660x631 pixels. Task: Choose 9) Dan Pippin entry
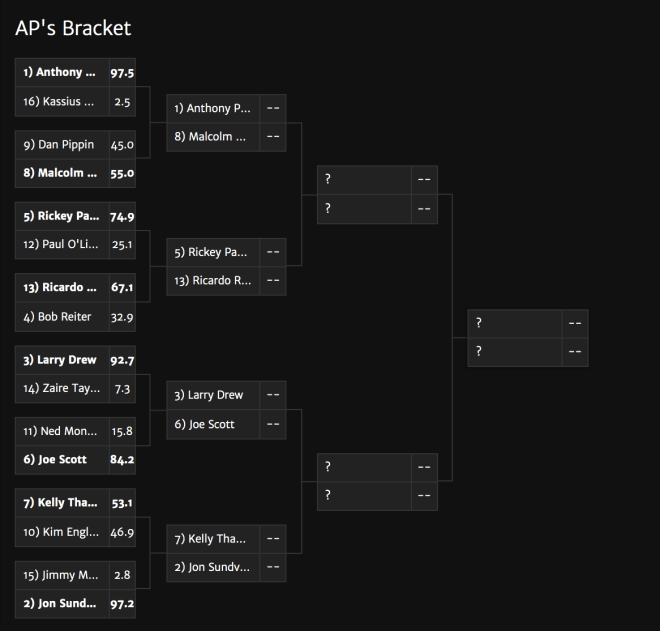point(75,144)
